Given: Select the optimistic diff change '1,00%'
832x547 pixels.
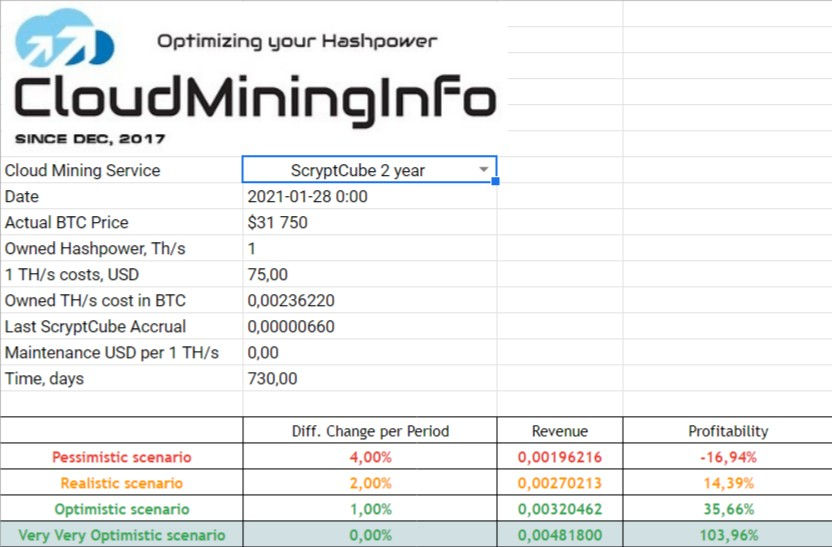Looking at the screenshot, I should coord(370,509).
